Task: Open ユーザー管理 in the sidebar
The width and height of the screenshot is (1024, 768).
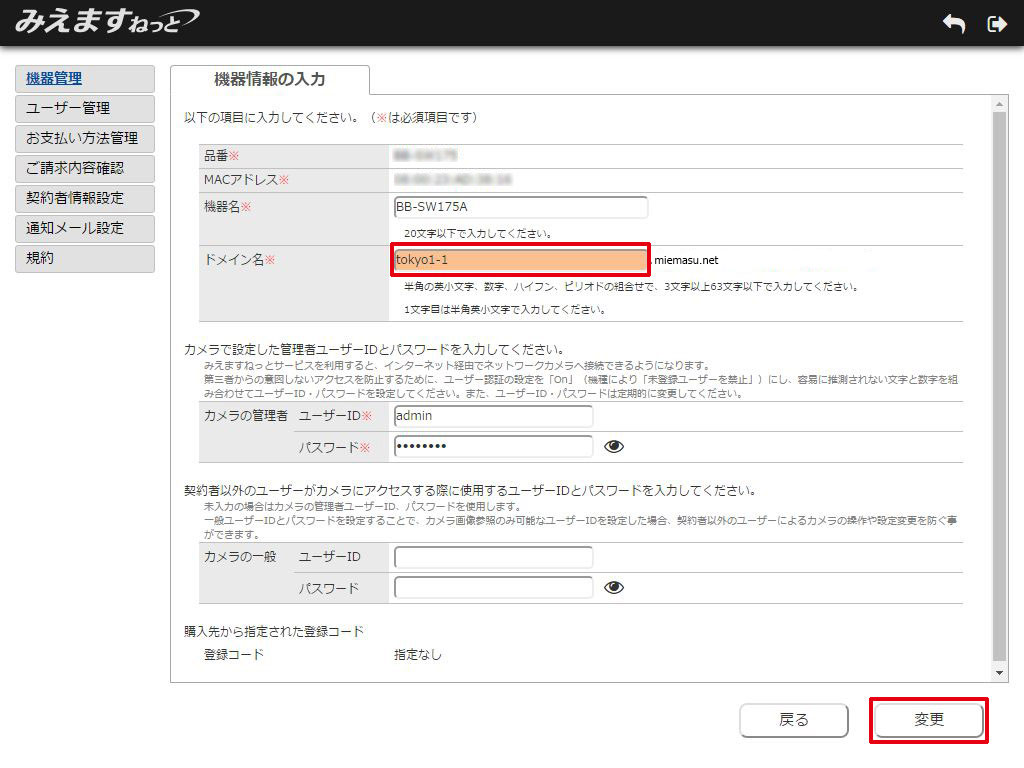Action: (x=85, y=109)
